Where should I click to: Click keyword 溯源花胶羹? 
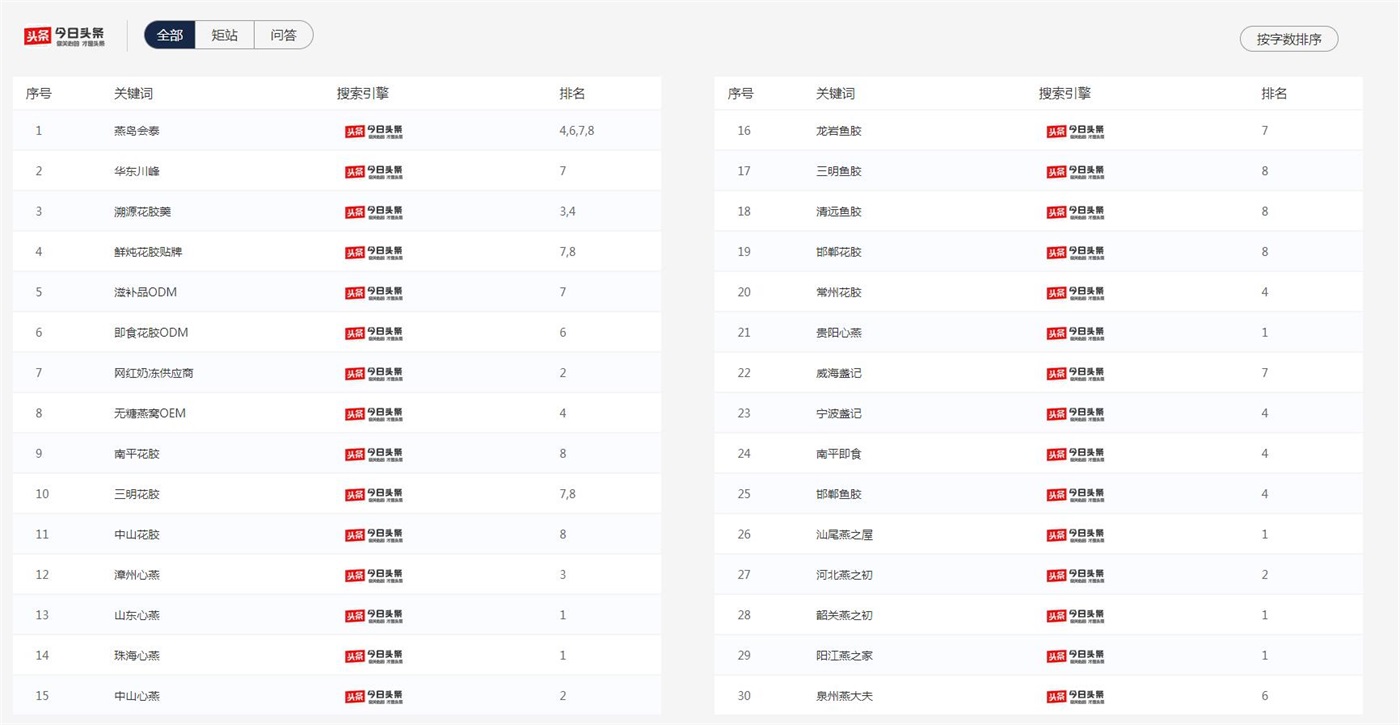click(x=142, y=212)
